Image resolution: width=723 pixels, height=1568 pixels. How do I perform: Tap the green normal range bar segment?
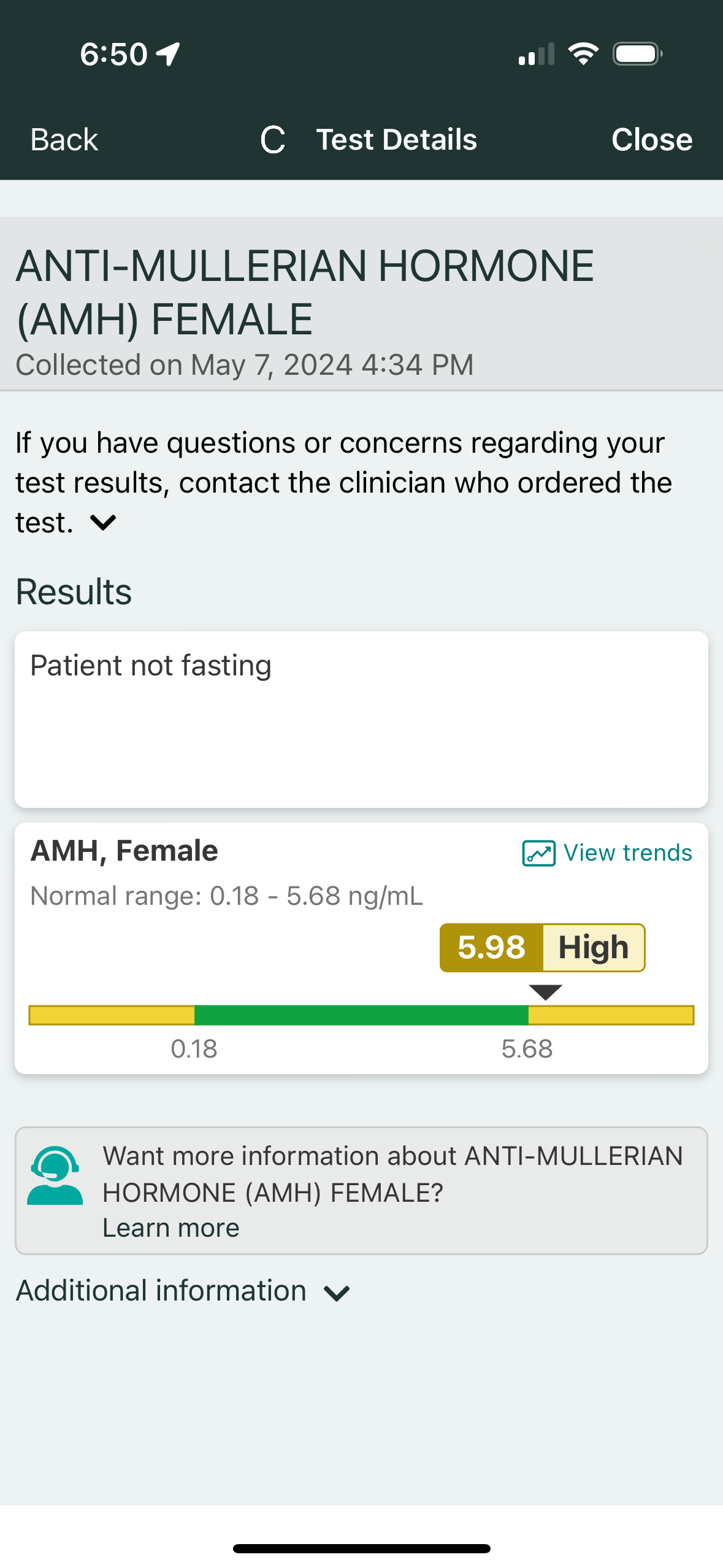coord(361,1015)
